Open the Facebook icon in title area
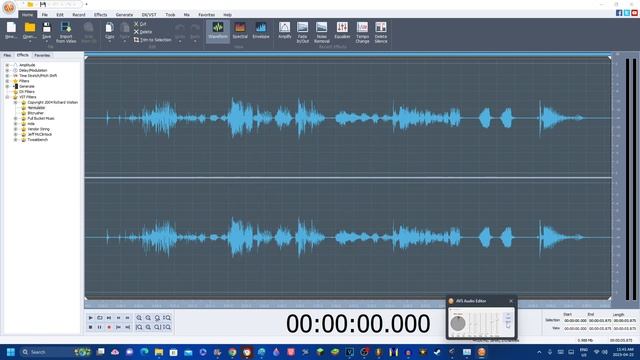Viewport: 640px width, 360px height. point(619,13)
